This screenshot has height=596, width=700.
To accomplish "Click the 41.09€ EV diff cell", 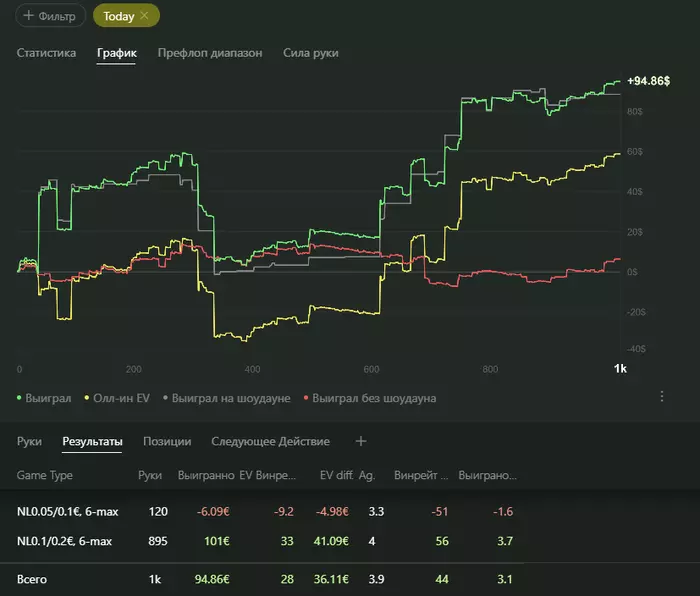I will (331, 541).
